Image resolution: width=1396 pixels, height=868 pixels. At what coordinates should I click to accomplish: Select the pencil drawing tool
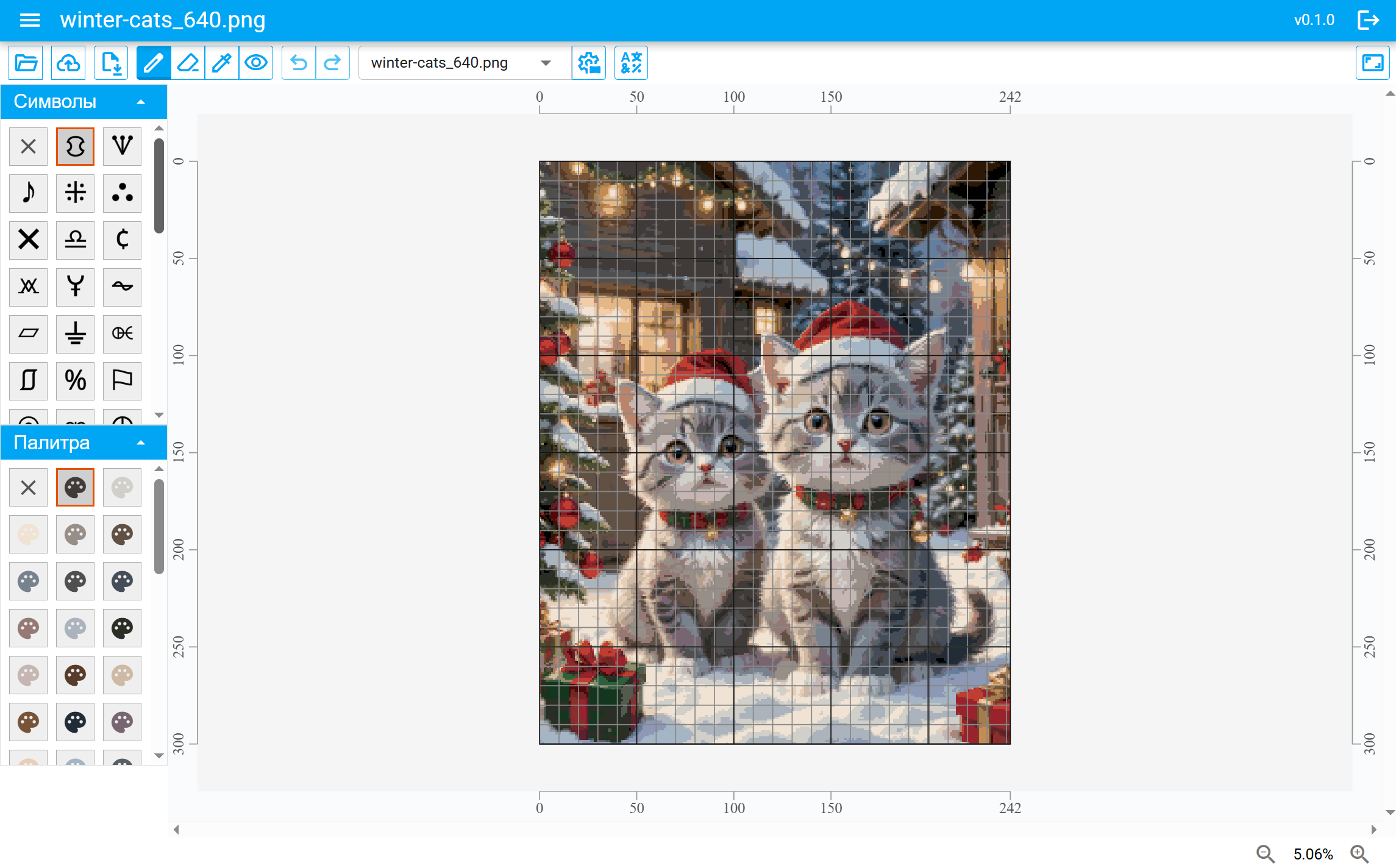(154, 63)
